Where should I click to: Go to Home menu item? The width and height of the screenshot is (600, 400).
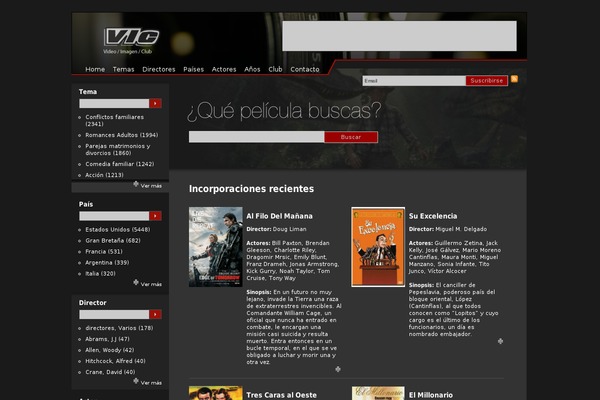point(95,69)
